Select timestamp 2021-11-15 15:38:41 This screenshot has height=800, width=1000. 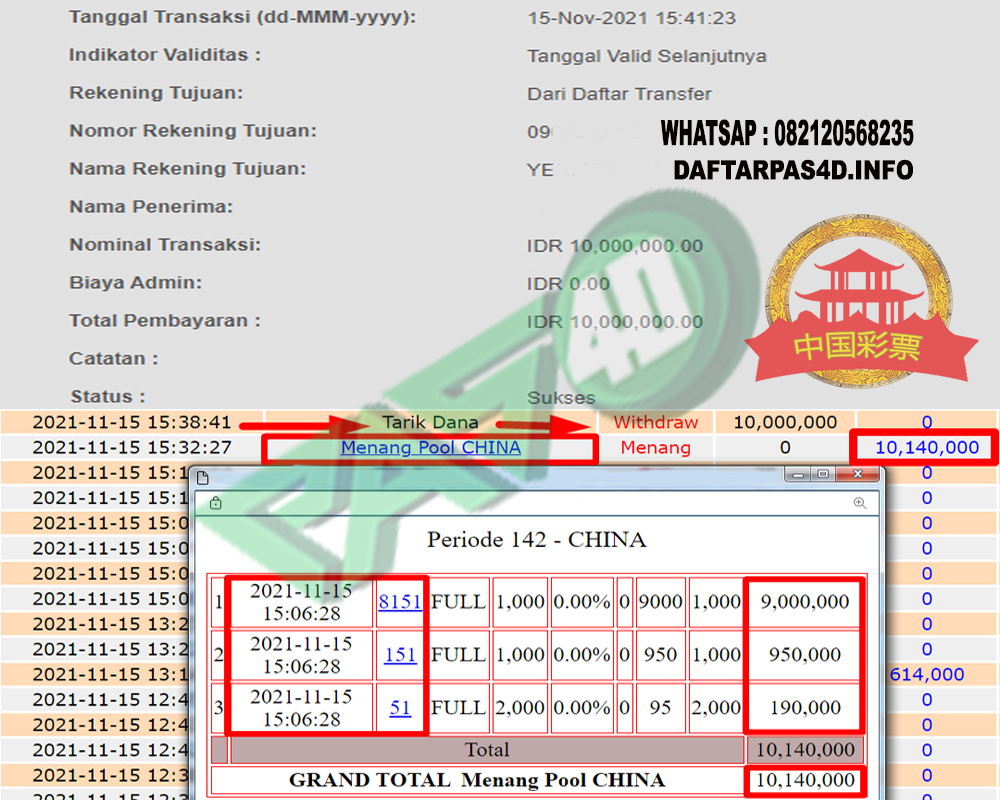pos(131,422)
